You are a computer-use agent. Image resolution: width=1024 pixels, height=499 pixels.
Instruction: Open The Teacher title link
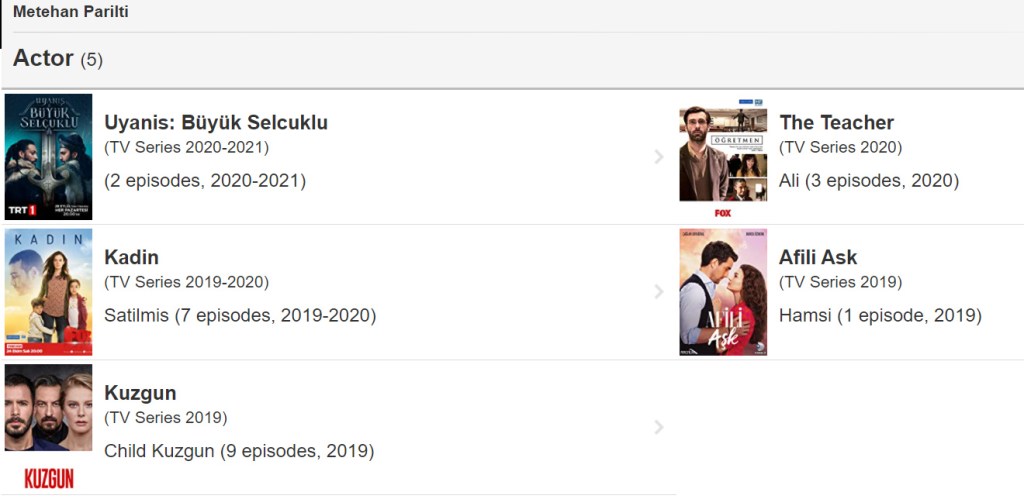(836, 123)
